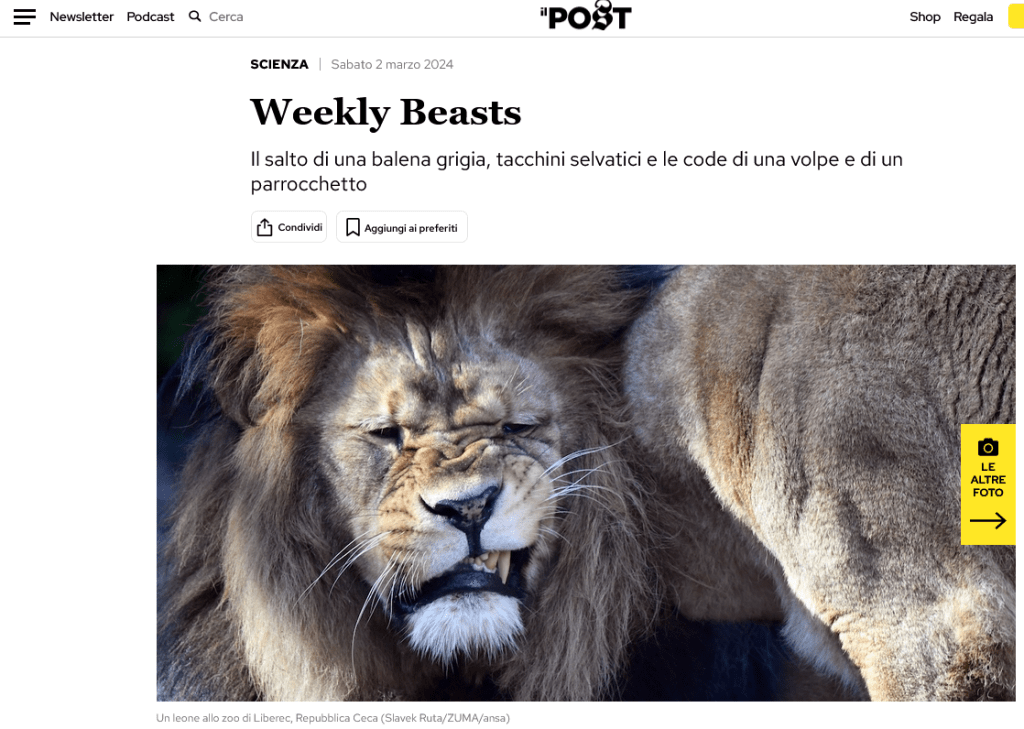Click the magnifying glass search icon
The width and height of the screenshot is (1024, 729).
click(195, 16)
